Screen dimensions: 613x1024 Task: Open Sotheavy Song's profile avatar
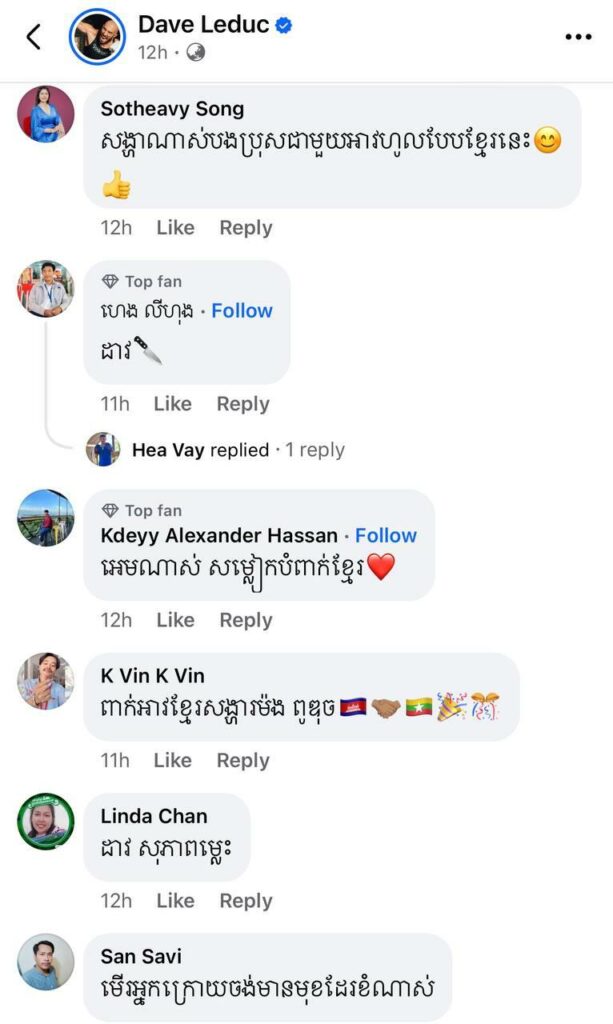click(46, 114)
